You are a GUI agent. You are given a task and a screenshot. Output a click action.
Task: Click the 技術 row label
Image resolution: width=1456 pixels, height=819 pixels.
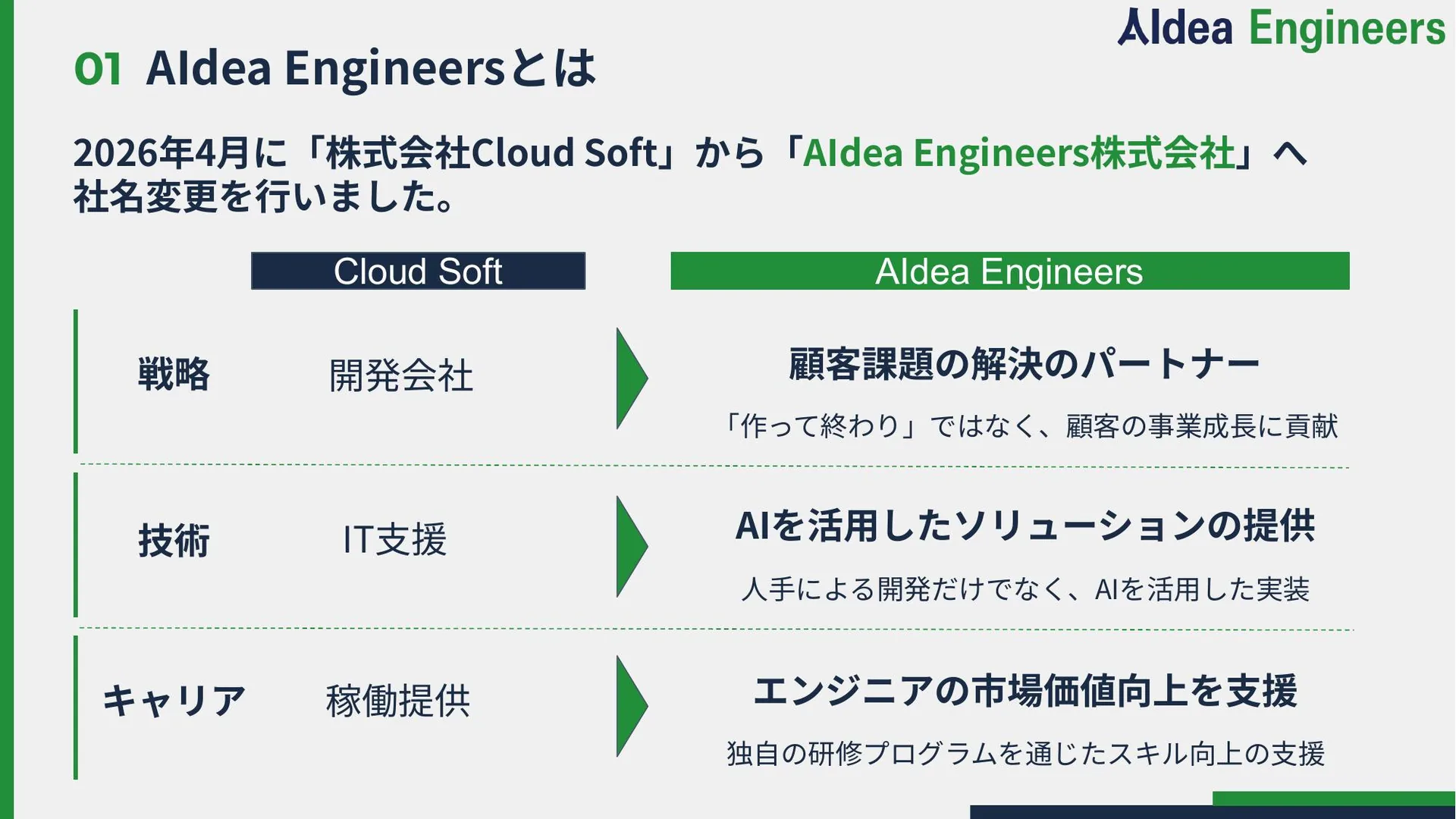point(174,541)
